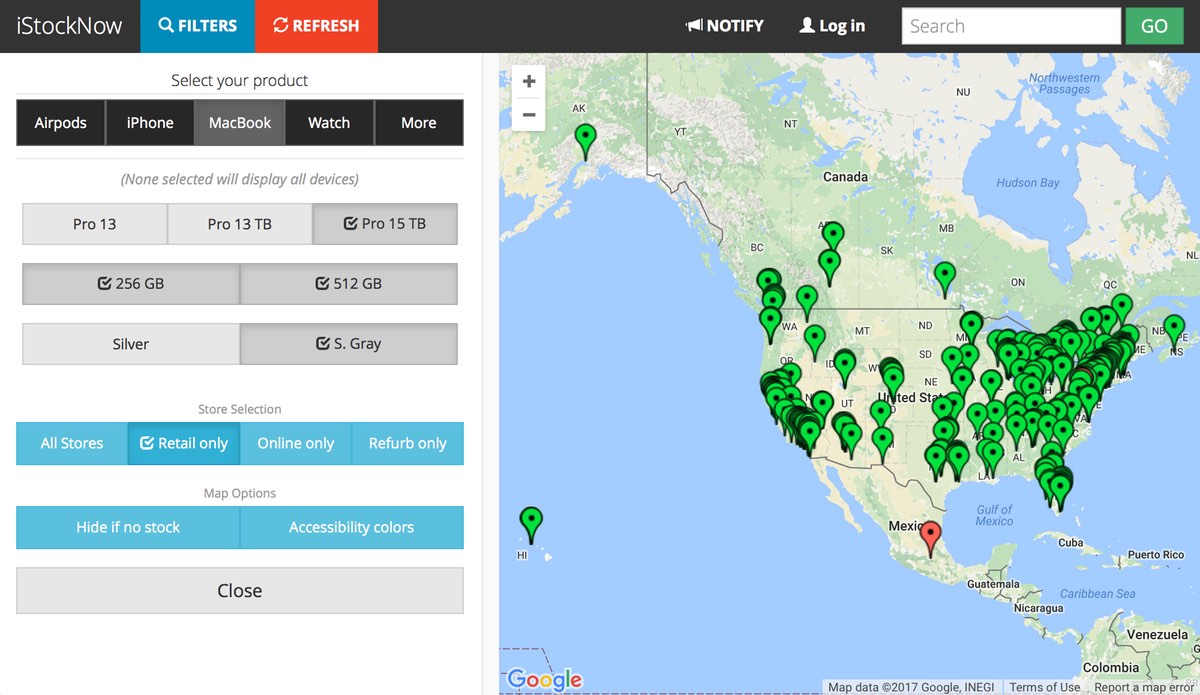
Task: Open the NOTIFY option
Action: click(725, 26)
